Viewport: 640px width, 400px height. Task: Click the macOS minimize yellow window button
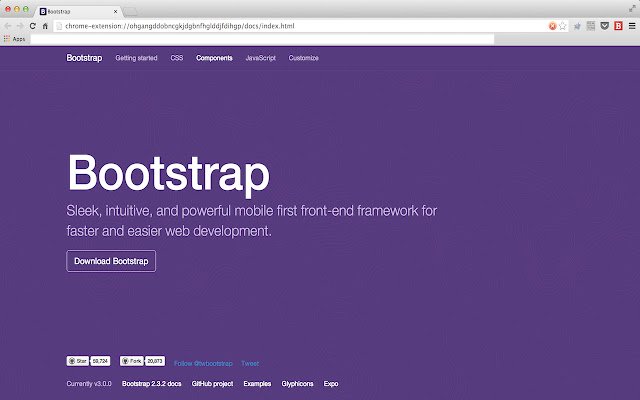click(x=17, y=9)
